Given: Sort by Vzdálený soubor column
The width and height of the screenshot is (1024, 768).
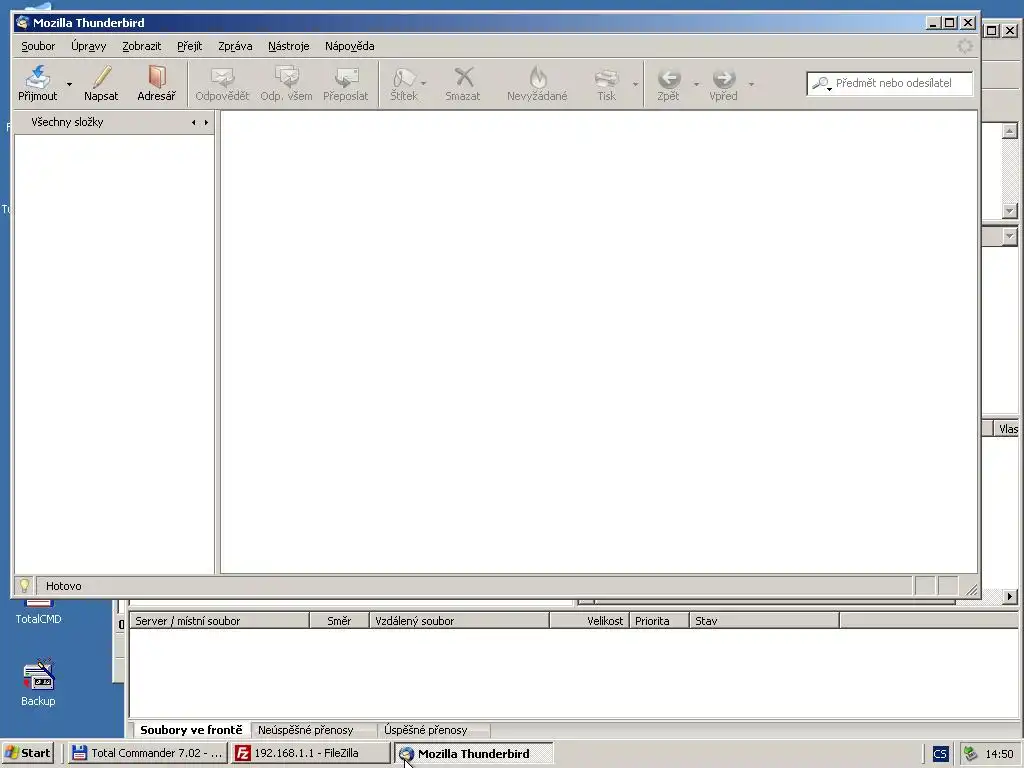Looking at the screenshot, I should click(459, 620).
